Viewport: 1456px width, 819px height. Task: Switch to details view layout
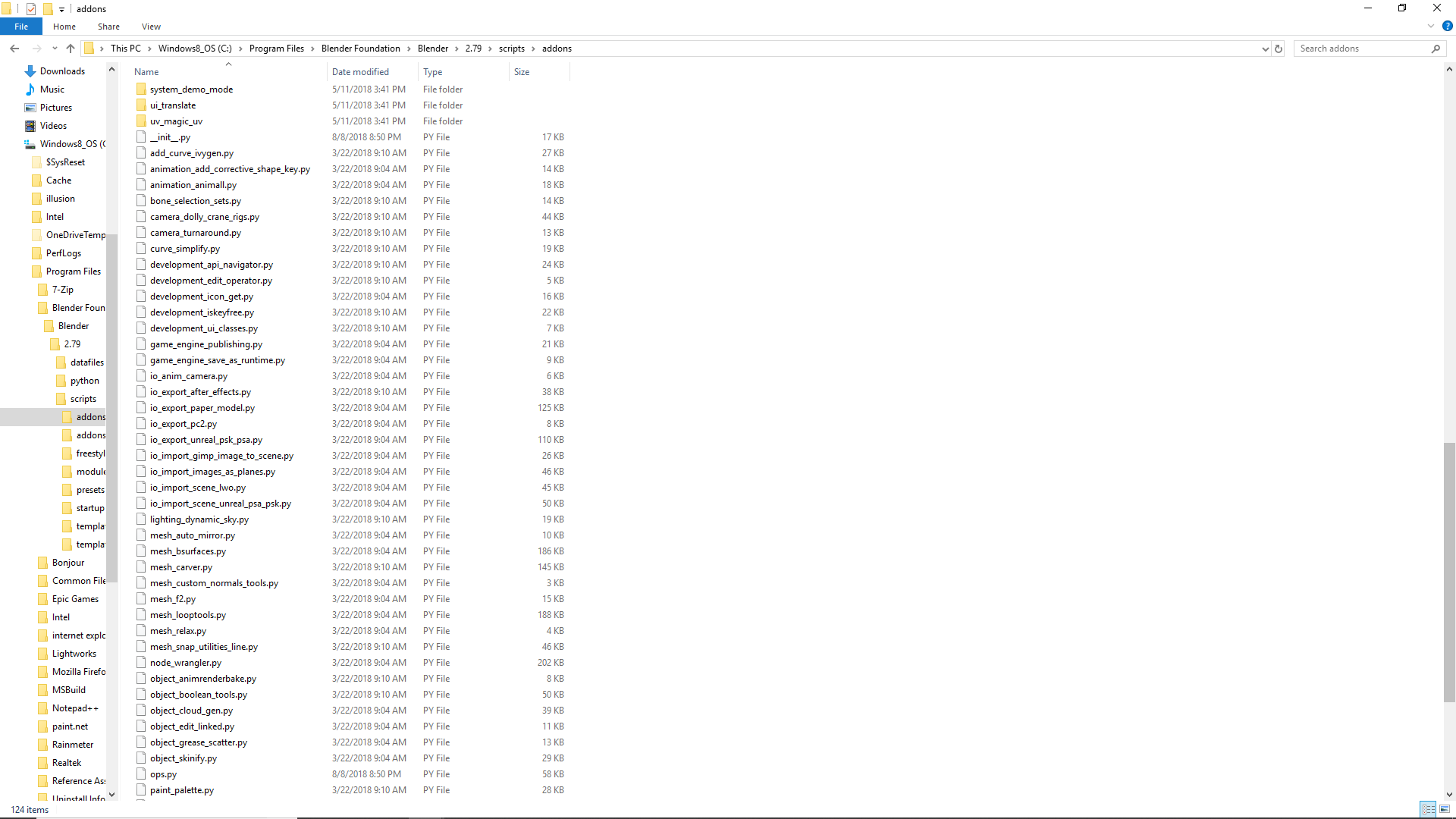(x=1428, y=809)
